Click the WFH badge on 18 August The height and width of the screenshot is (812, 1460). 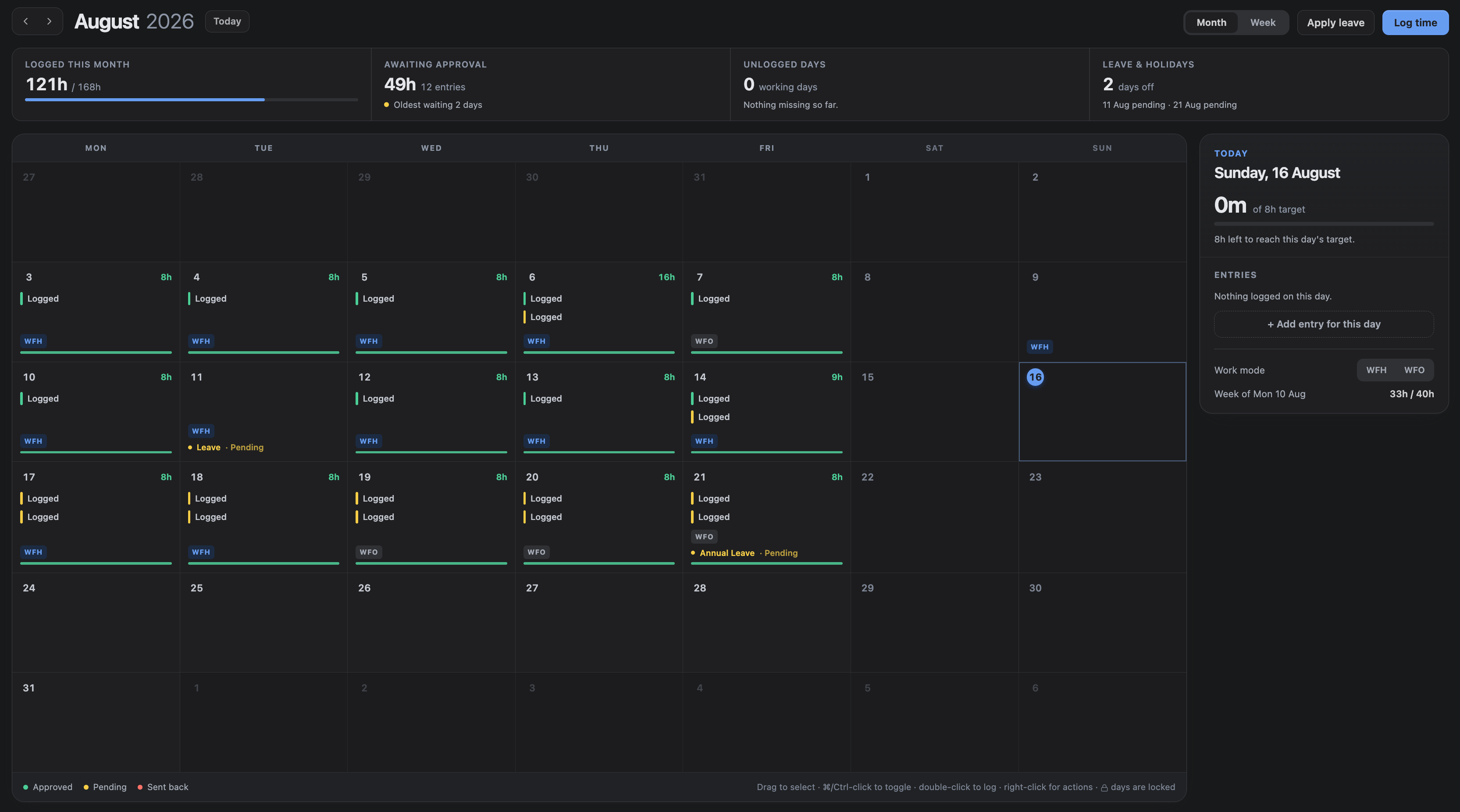(201, 552)
